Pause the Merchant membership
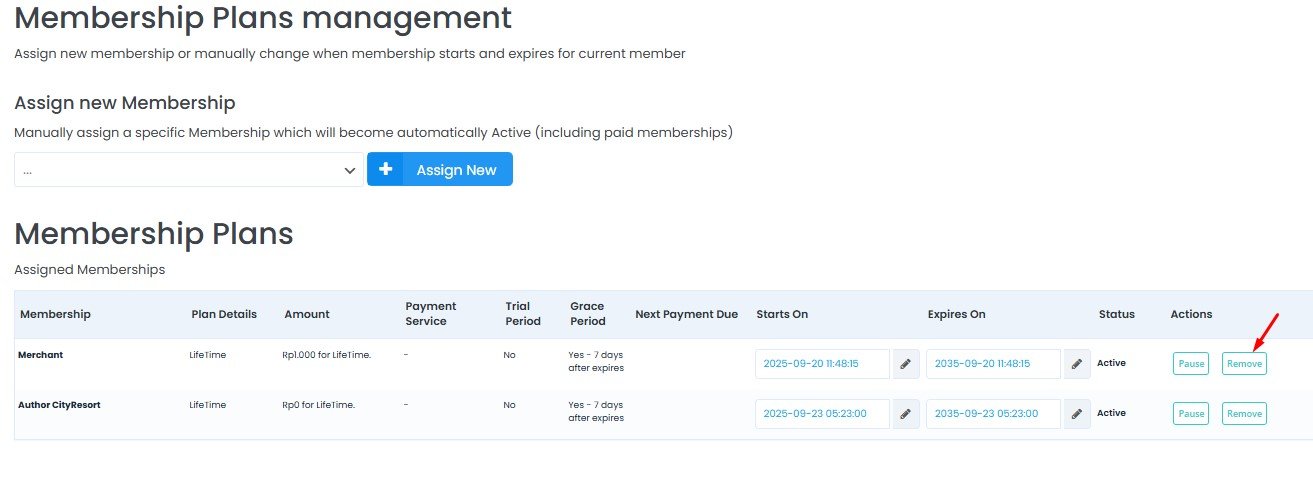Viewport: 1313px width, 485px height. 1190,364
